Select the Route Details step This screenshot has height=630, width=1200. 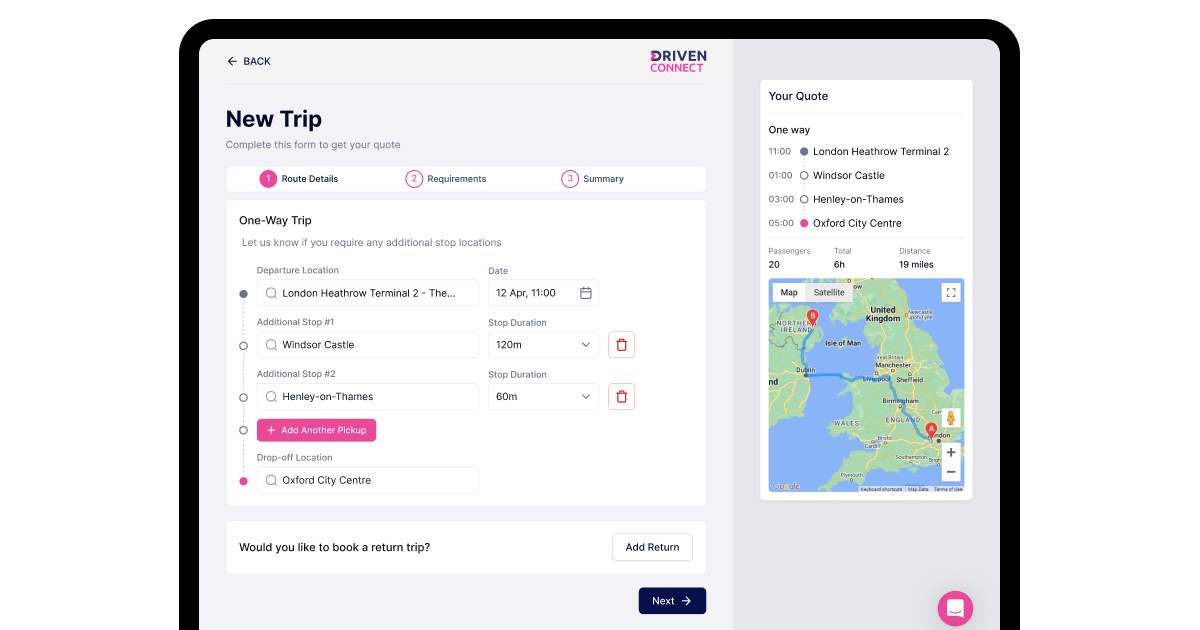(x=299, y=179)
